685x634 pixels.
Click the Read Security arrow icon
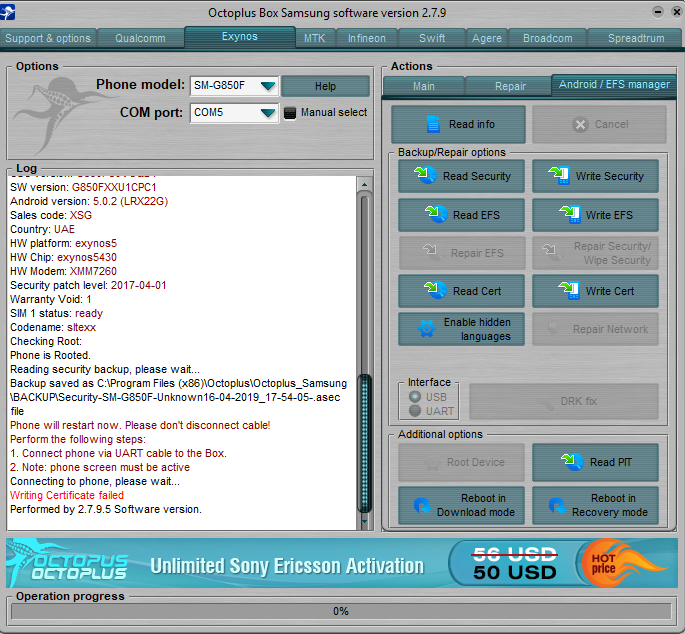pyautogui.click(x=425, y=175)
